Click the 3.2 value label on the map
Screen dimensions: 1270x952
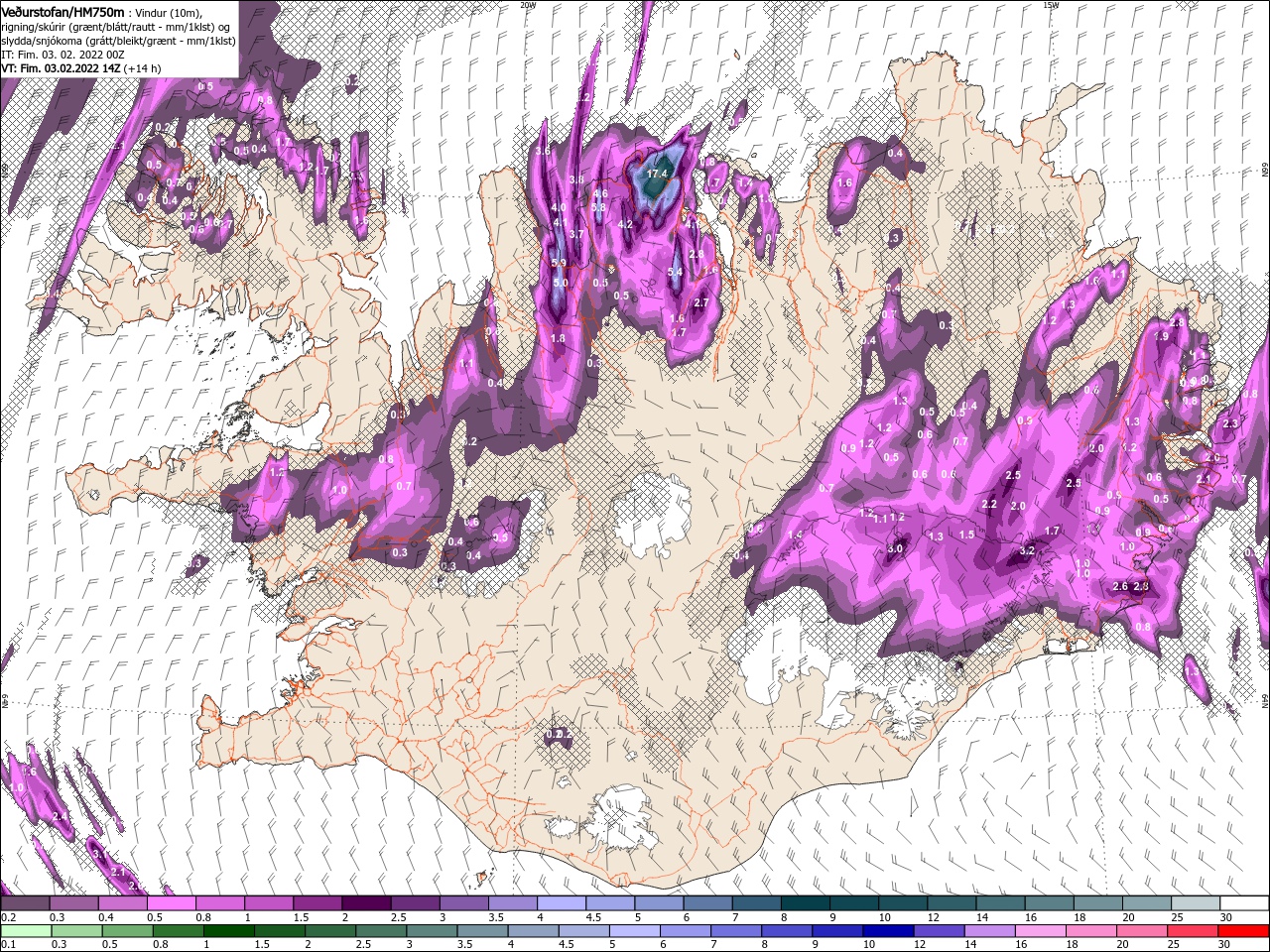pyautogui.click(x=1027, y=550)
